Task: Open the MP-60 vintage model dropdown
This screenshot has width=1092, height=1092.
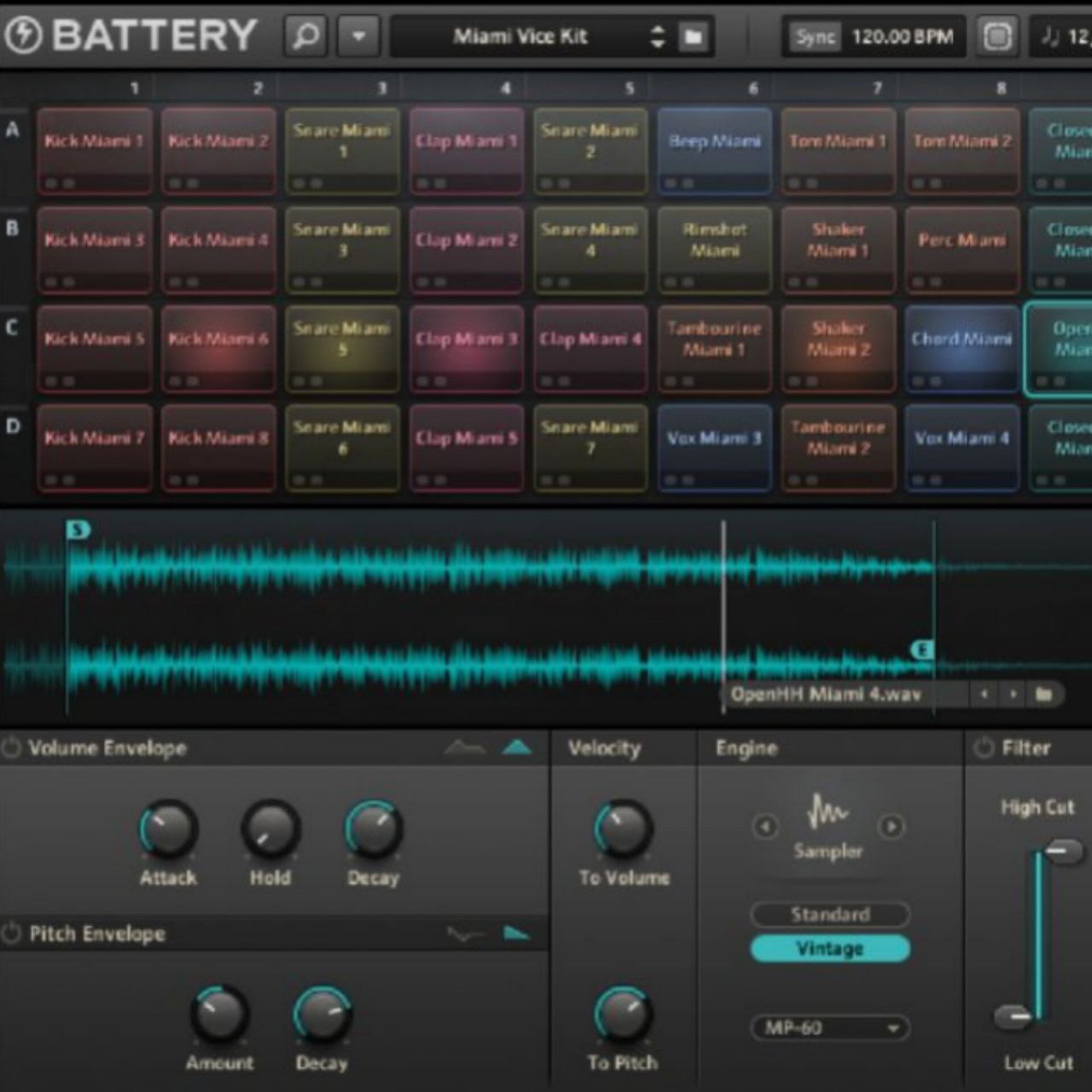Action: (830, 1028)
